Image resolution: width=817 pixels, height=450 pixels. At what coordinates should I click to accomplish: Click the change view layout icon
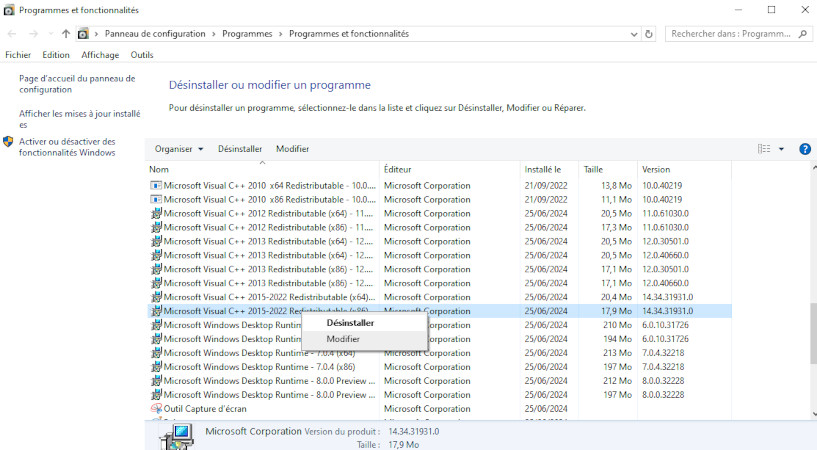(x=764, y=149)
